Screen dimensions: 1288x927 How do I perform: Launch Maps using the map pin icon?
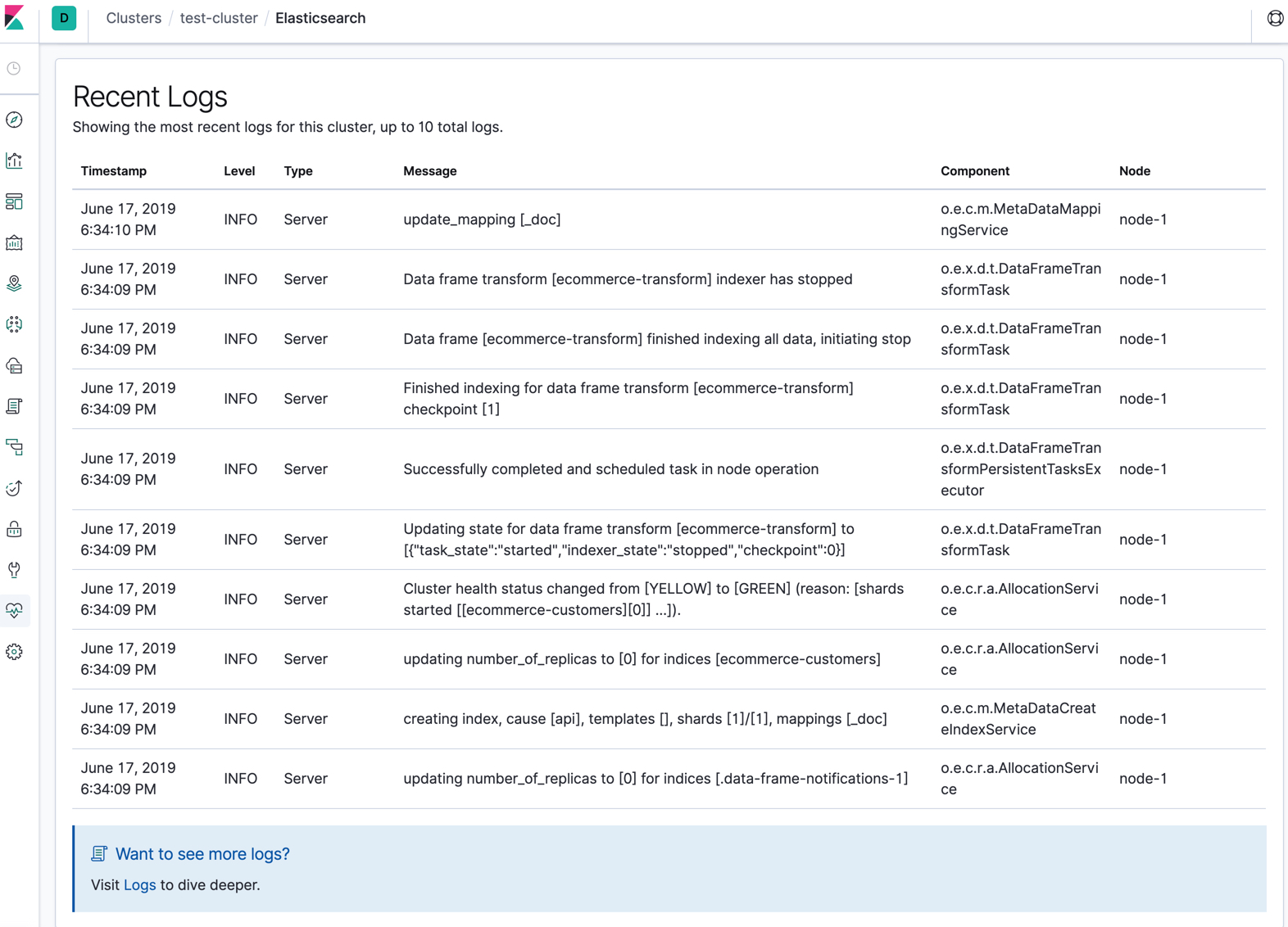[x=15, y=283]
